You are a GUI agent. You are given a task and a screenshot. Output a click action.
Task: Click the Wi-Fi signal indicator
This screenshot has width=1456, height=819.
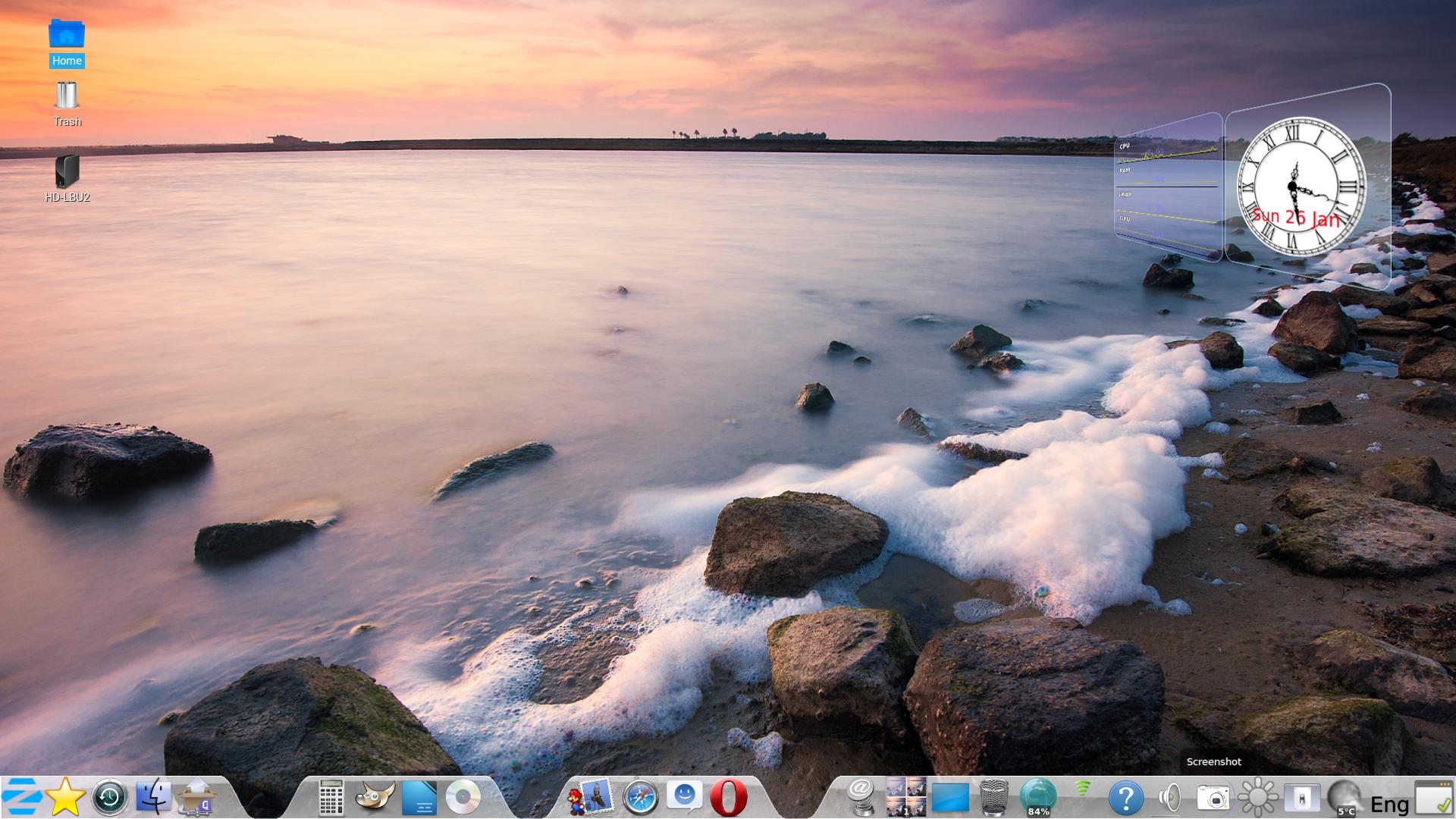pyautogui.click(x=1082, y=790)
